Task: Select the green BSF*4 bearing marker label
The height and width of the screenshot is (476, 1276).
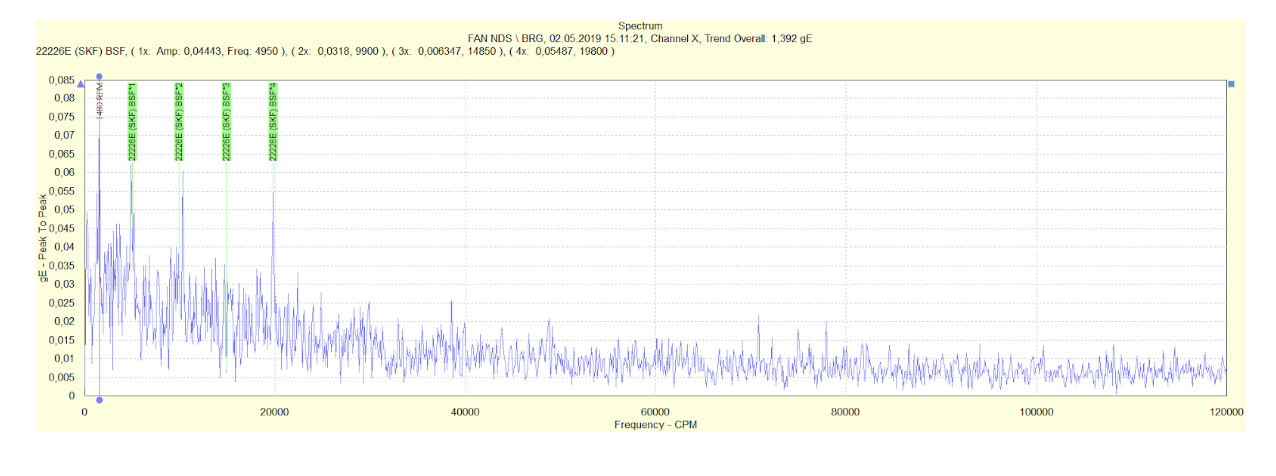Action: [x=273, y=121]
